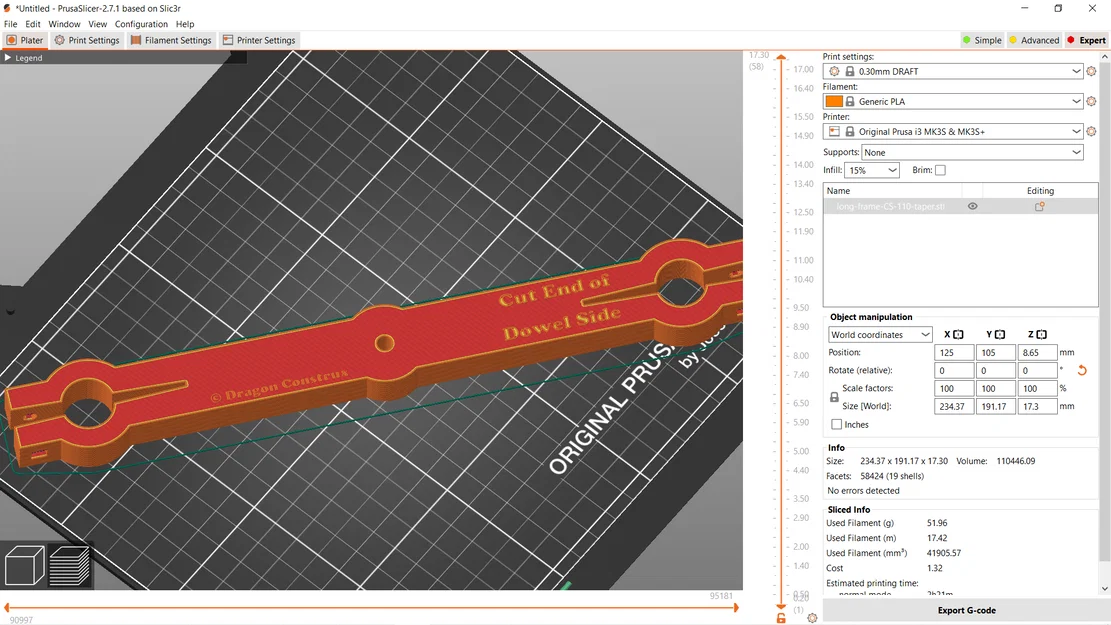Open the File menu
Screen dimensions: 1111x625
pyautogui.click(x=11, y=24)
